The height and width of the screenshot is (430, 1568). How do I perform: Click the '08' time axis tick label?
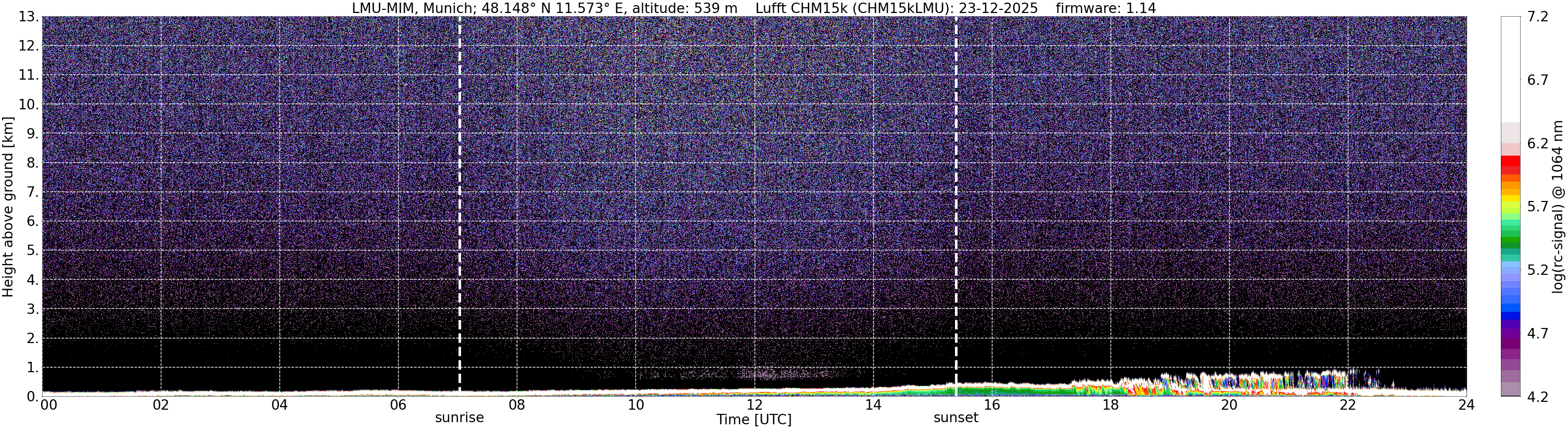[517, 405]
